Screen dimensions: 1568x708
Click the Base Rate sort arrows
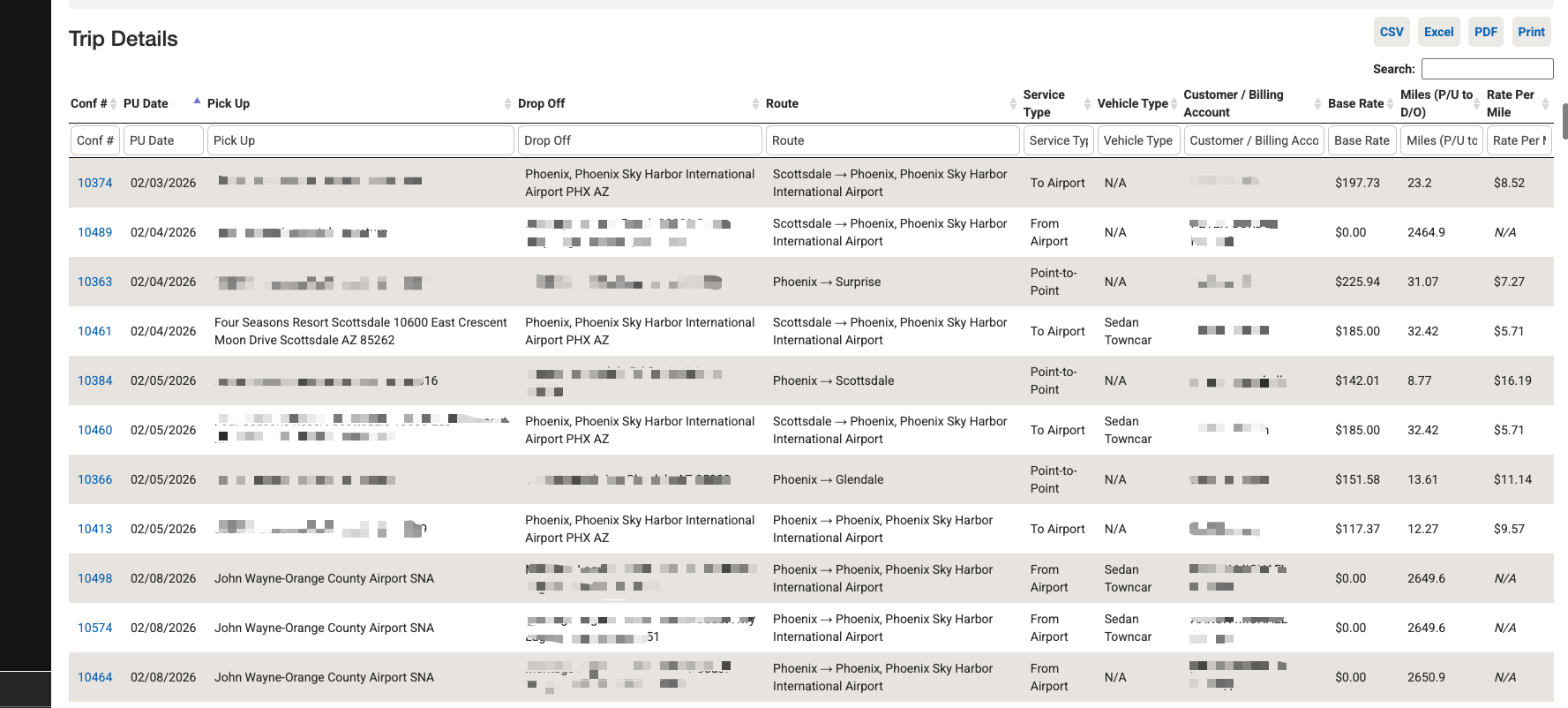(1390, 104)
